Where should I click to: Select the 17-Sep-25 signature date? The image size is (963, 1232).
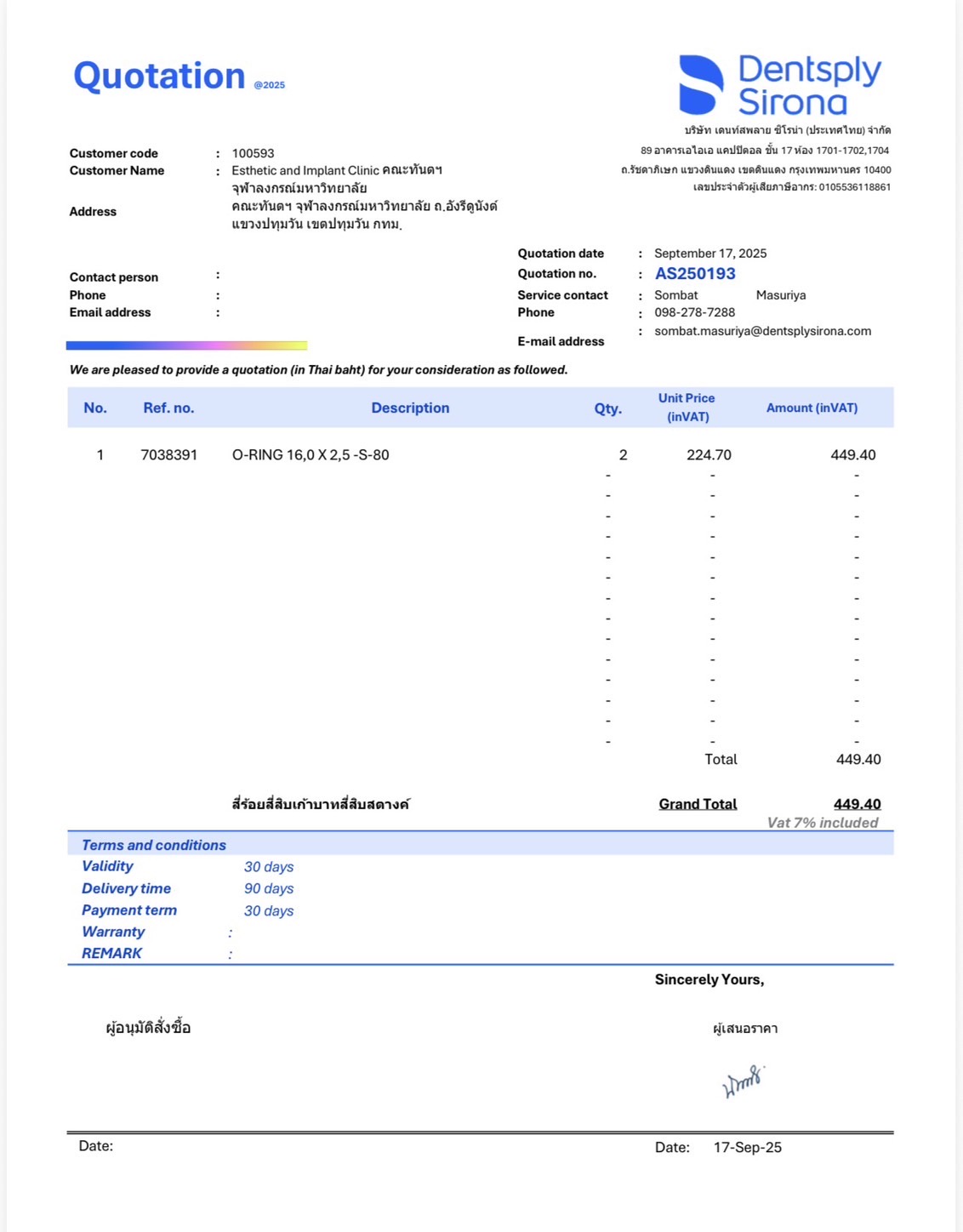tap(747, 1147)
